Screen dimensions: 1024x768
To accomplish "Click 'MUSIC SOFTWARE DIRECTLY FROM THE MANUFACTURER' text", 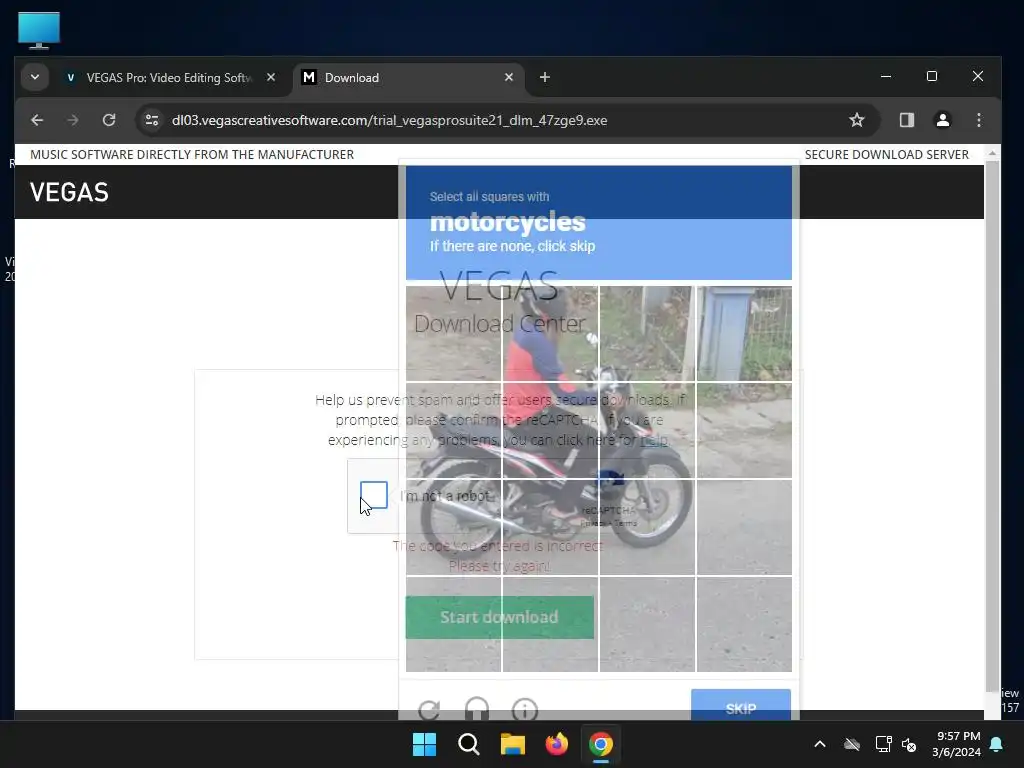I will (x=192, y=155).
